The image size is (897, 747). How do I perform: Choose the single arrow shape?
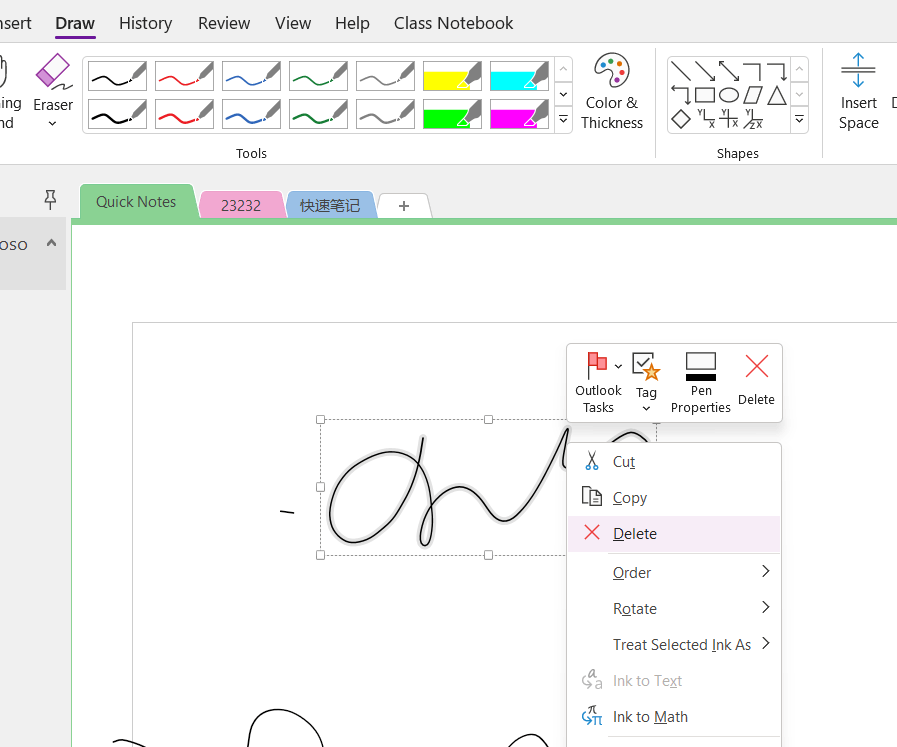pos(705,70)
